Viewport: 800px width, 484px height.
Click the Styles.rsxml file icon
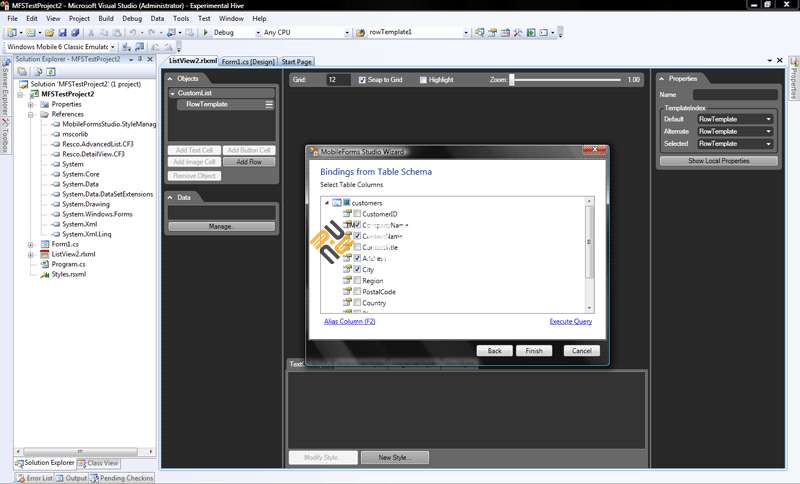[44, 275]
